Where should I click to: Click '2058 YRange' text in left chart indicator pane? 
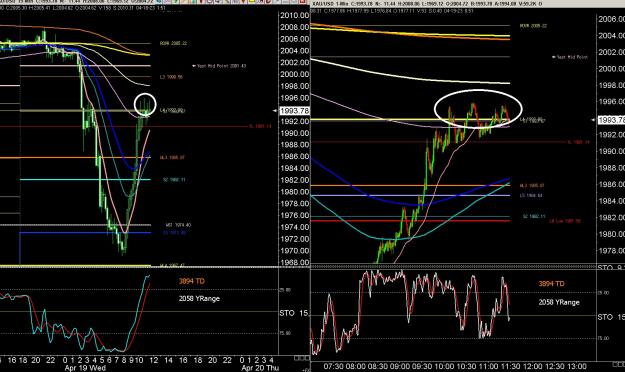[199, 299]
